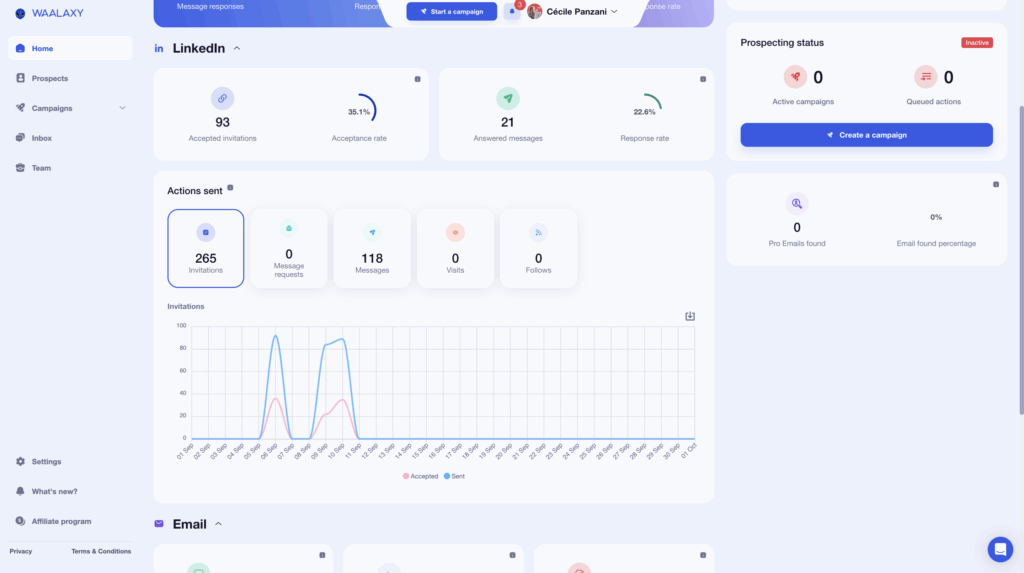The height and width of the screenshot is (573, 1024).
Task: Collapse the Email section
Action: tap(218, 524)
